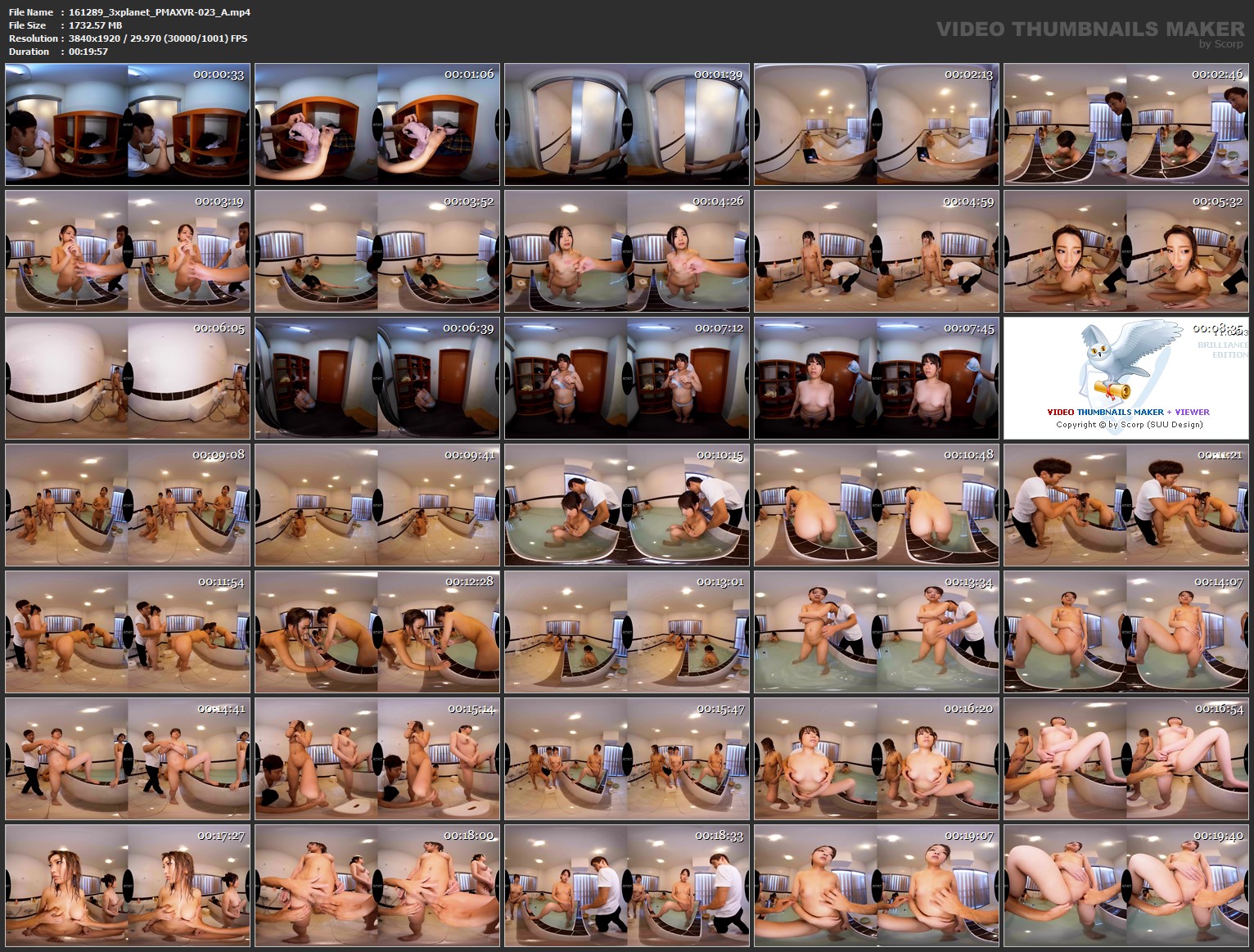Open the 00:06:05 locker room thumbnail
This screenshot has width=1254, height=952.
(x=127, y=377)
